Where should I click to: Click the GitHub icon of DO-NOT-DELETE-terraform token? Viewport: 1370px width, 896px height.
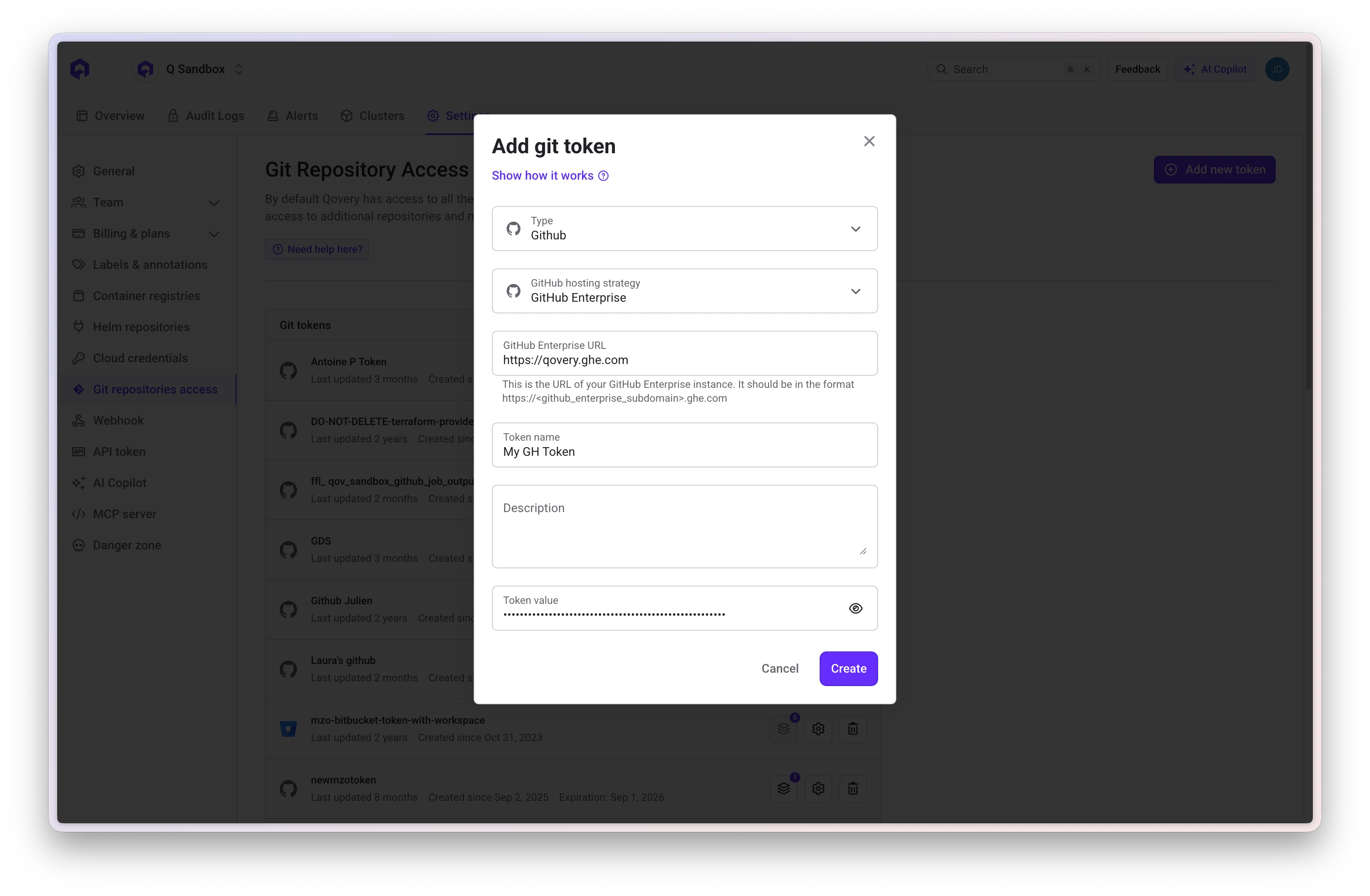pos(288,430)
